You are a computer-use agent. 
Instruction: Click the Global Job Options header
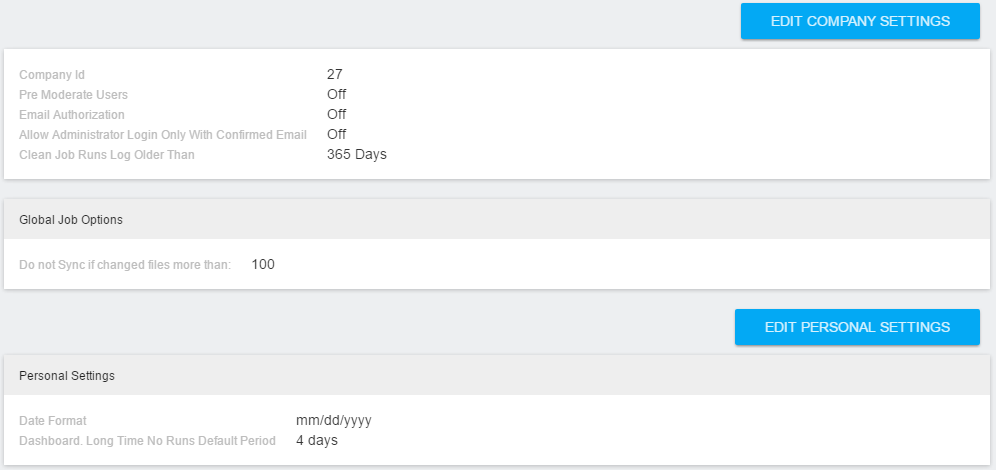[x=71, y=219]
